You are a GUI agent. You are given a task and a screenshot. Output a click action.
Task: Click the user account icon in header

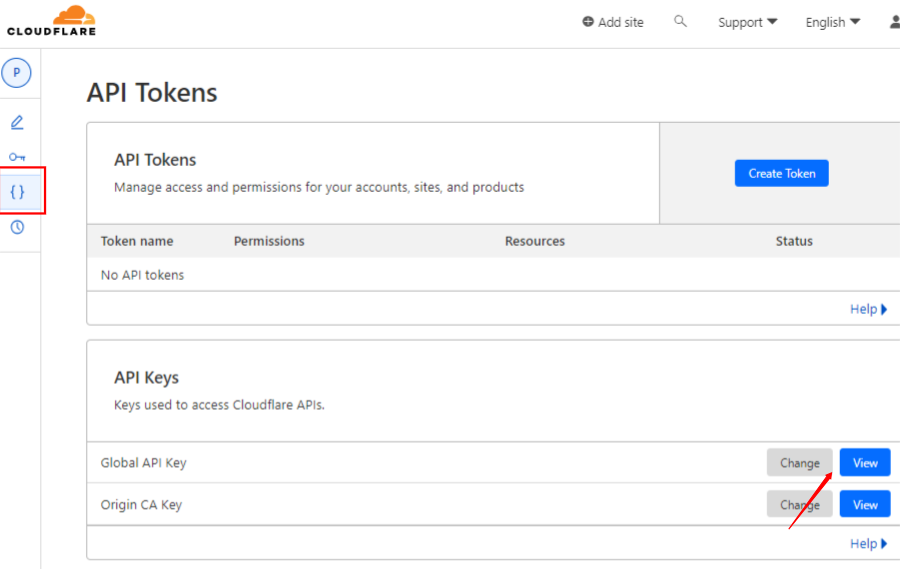[x=895, y=22]
